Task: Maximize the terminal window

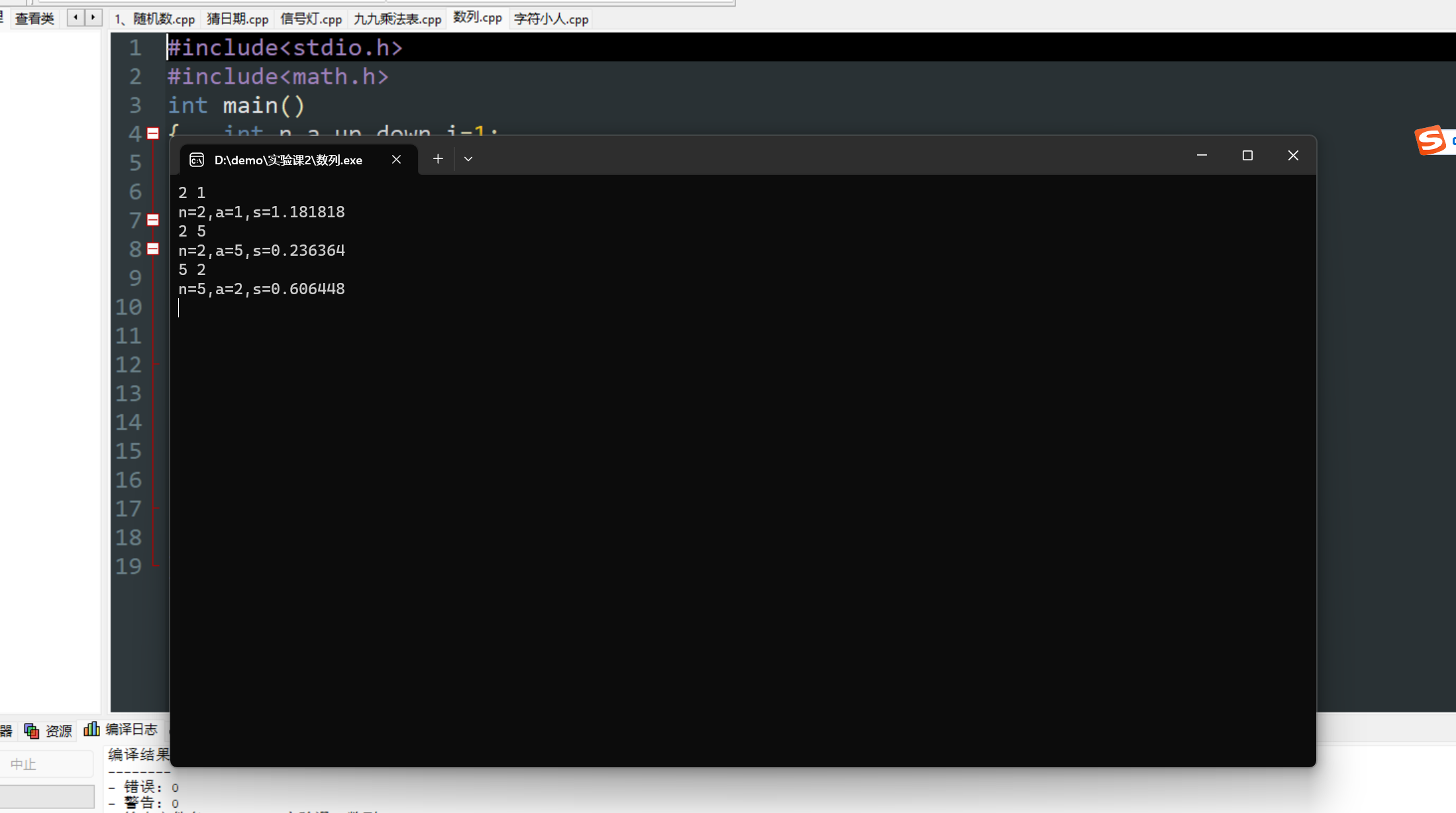Action: [1247, 156]
